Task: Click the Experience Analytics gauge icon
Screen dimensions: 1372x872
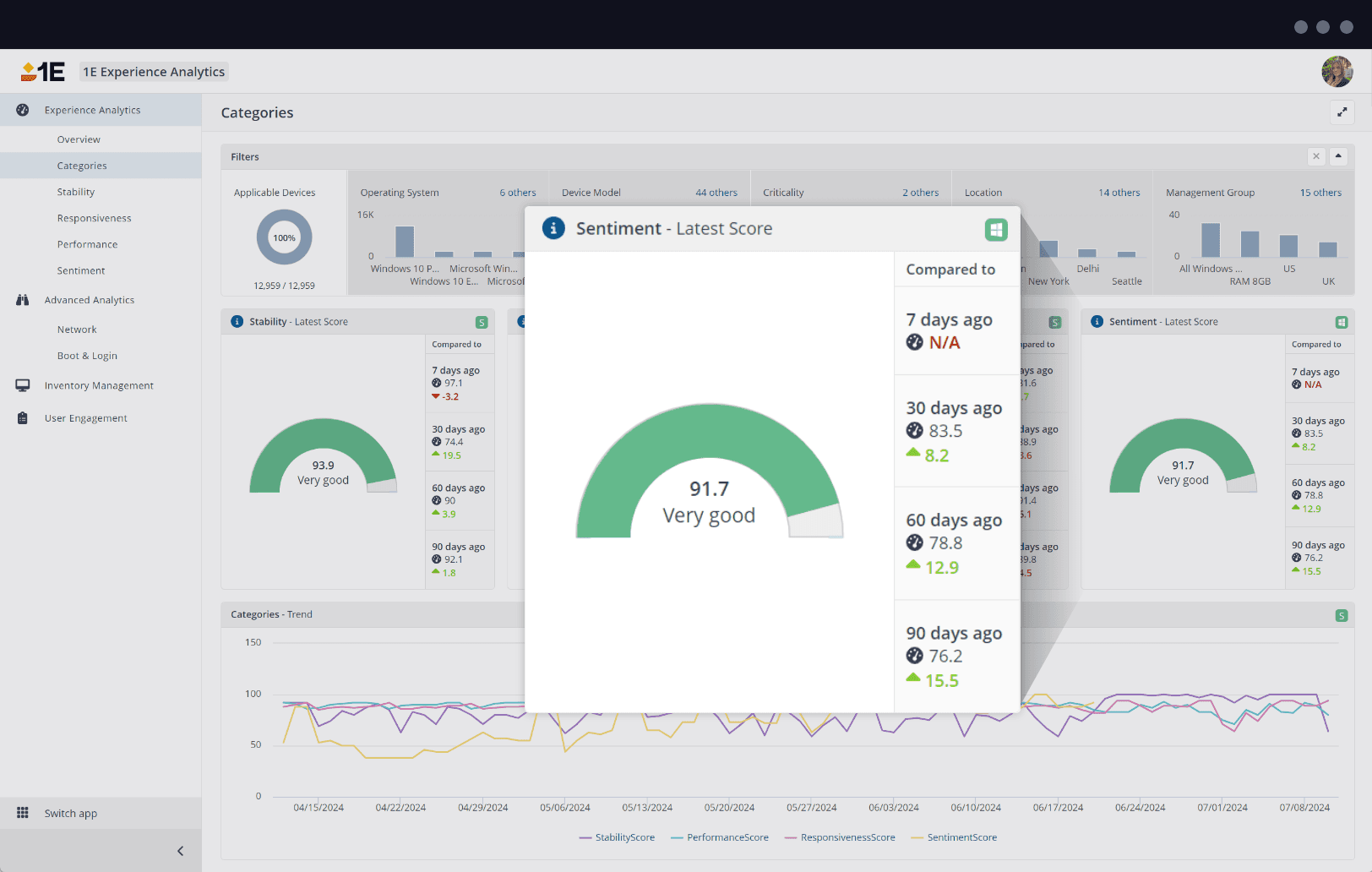Action: point(23,110)
